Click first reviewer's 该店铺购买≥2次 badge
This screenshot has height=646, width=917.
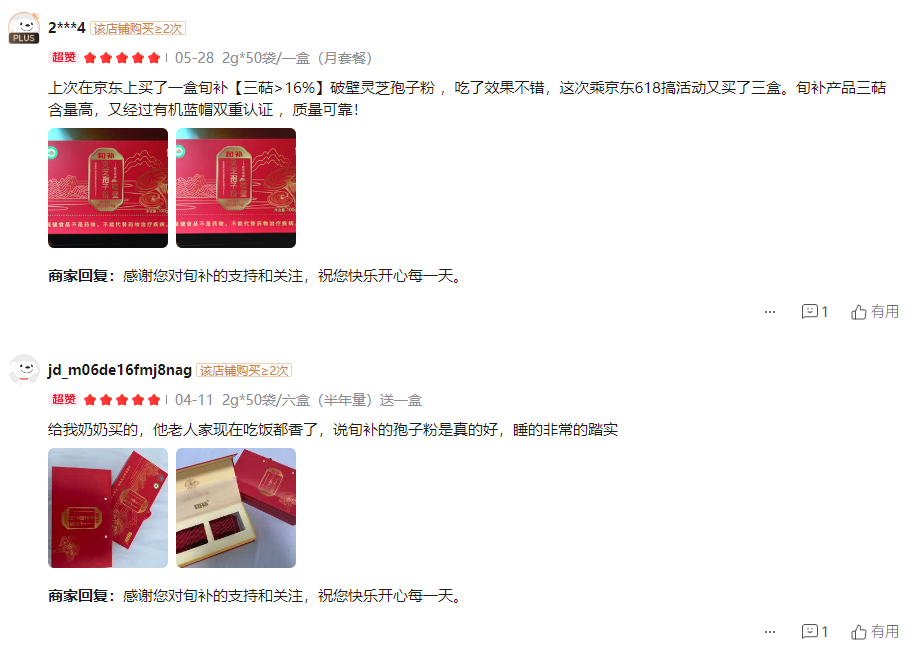[137, 28]
